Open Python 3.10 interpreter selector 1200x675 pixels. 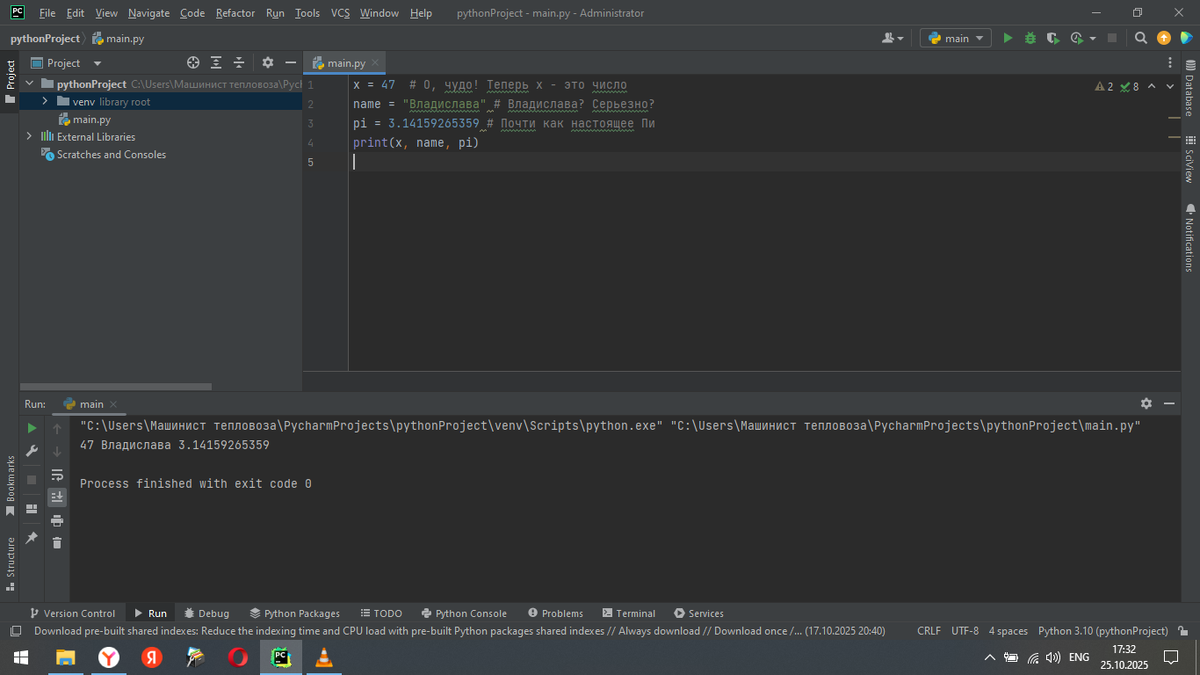point(1103,631)
